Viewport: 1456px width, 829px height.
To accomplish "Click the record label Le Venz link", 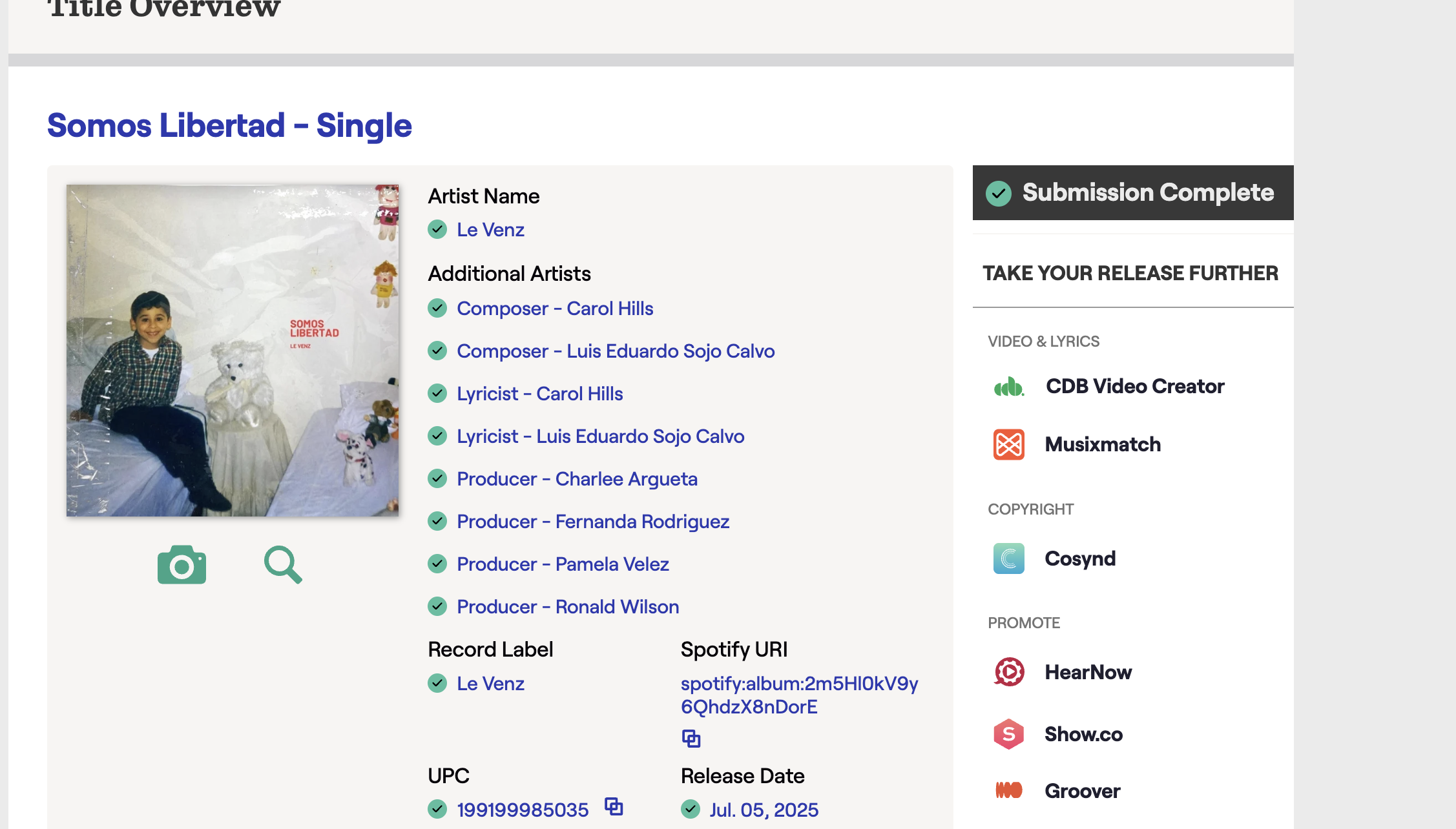I will [x=490, y=684].
